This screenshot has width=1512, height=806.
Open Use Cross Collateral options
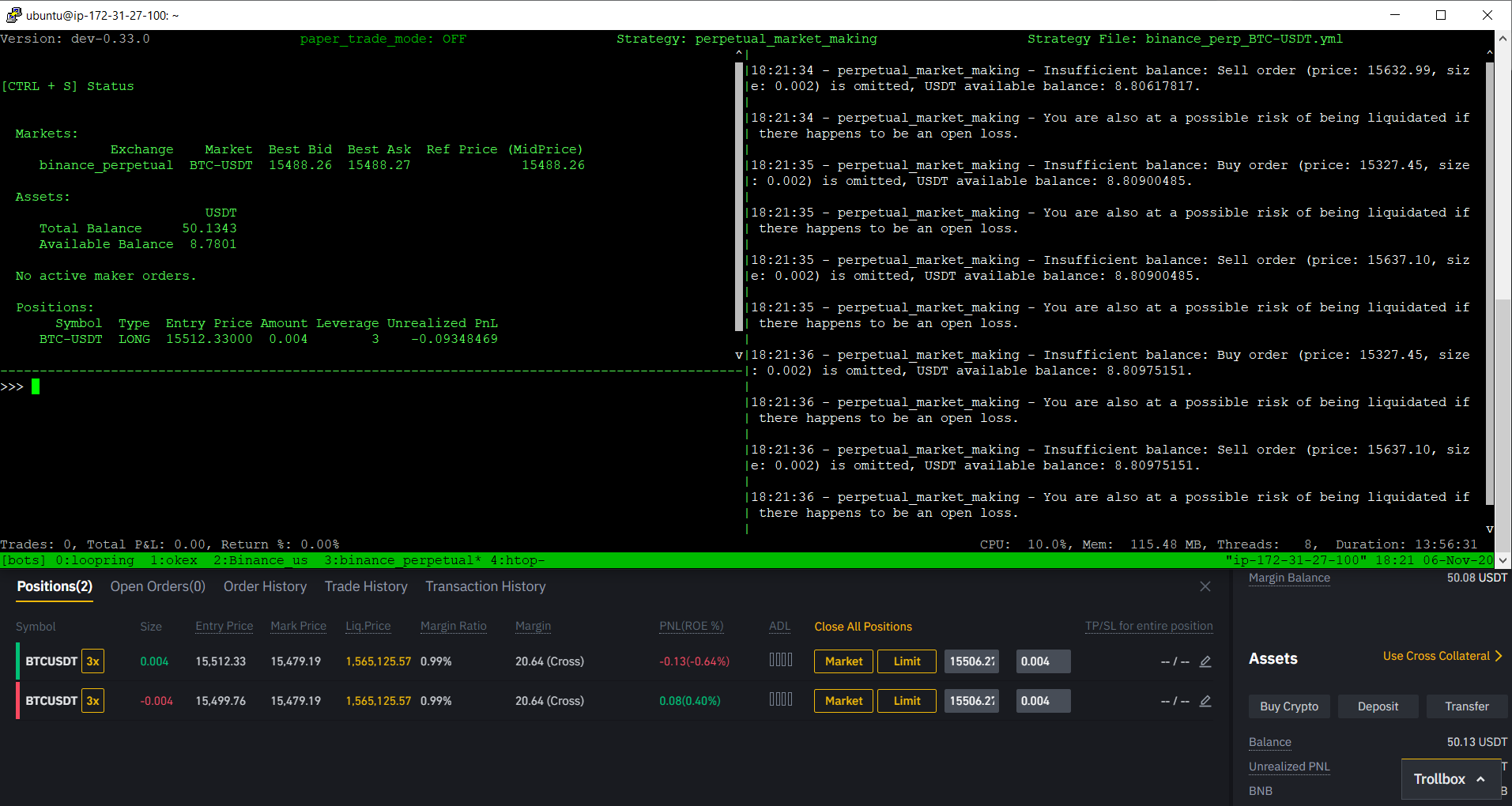pos(1442,656)
